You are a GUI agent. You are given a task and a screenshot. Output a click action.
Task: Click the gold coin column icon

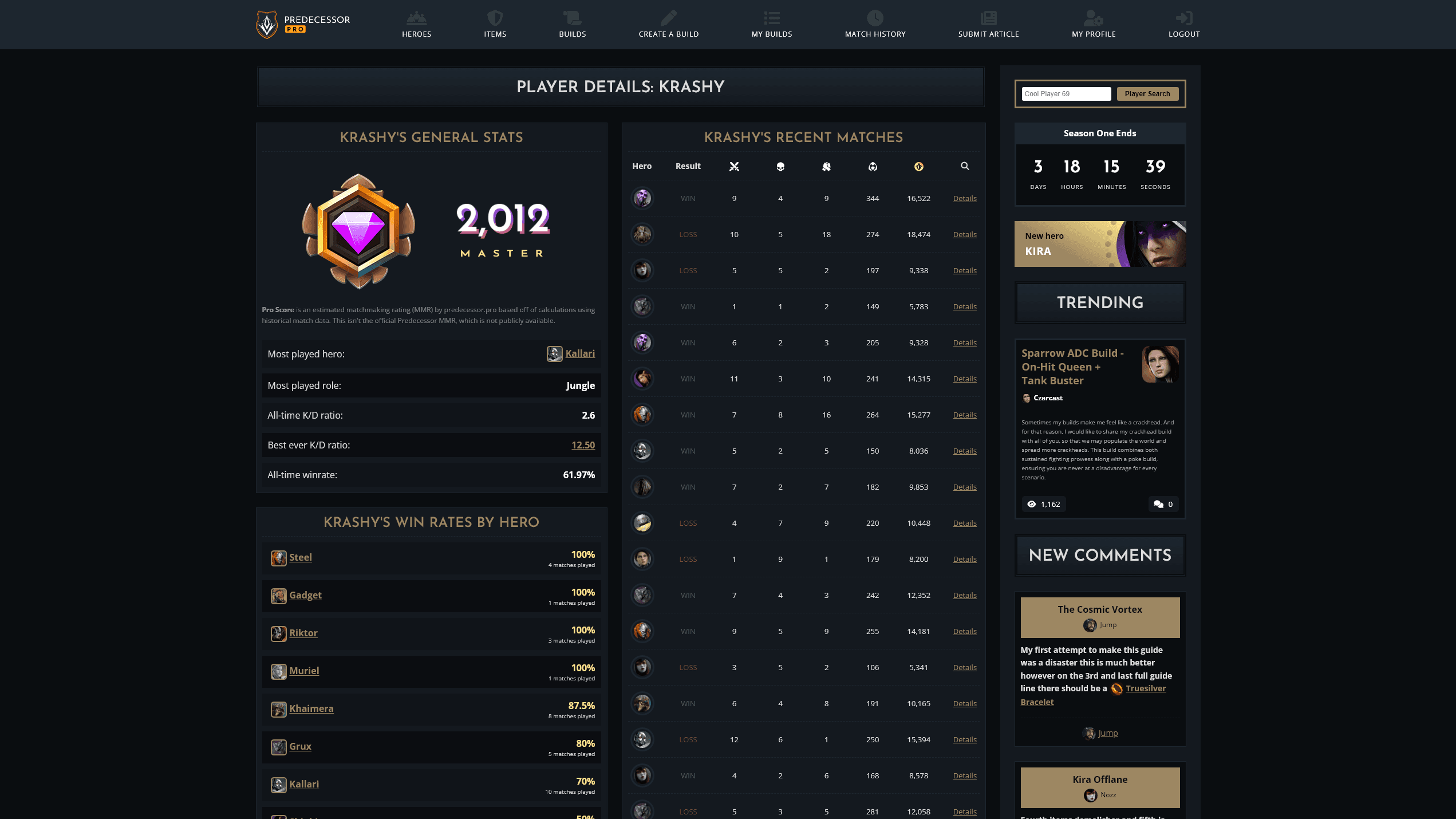click(x=918, y=167)
